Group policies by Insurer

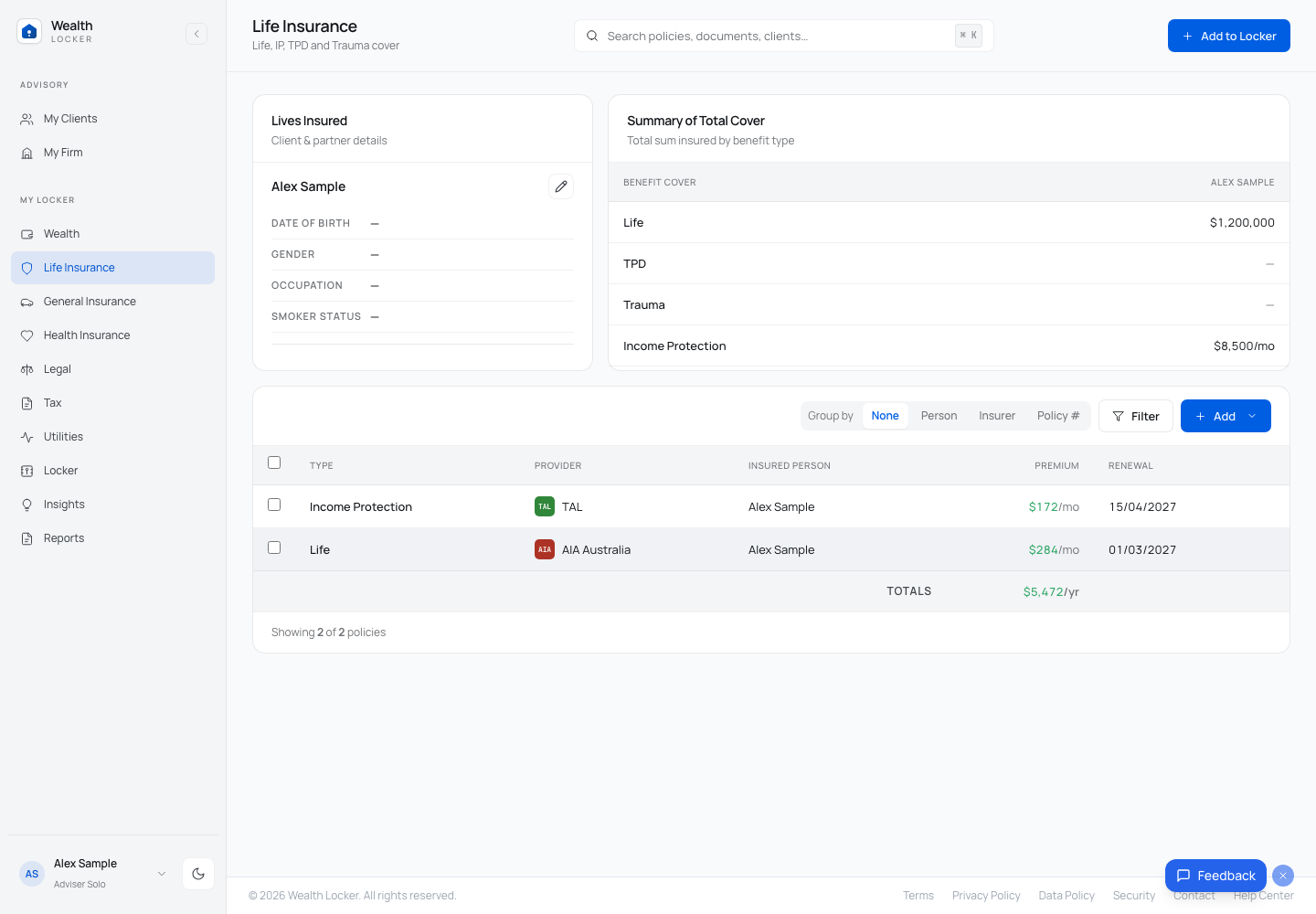[x=997, y=416]
